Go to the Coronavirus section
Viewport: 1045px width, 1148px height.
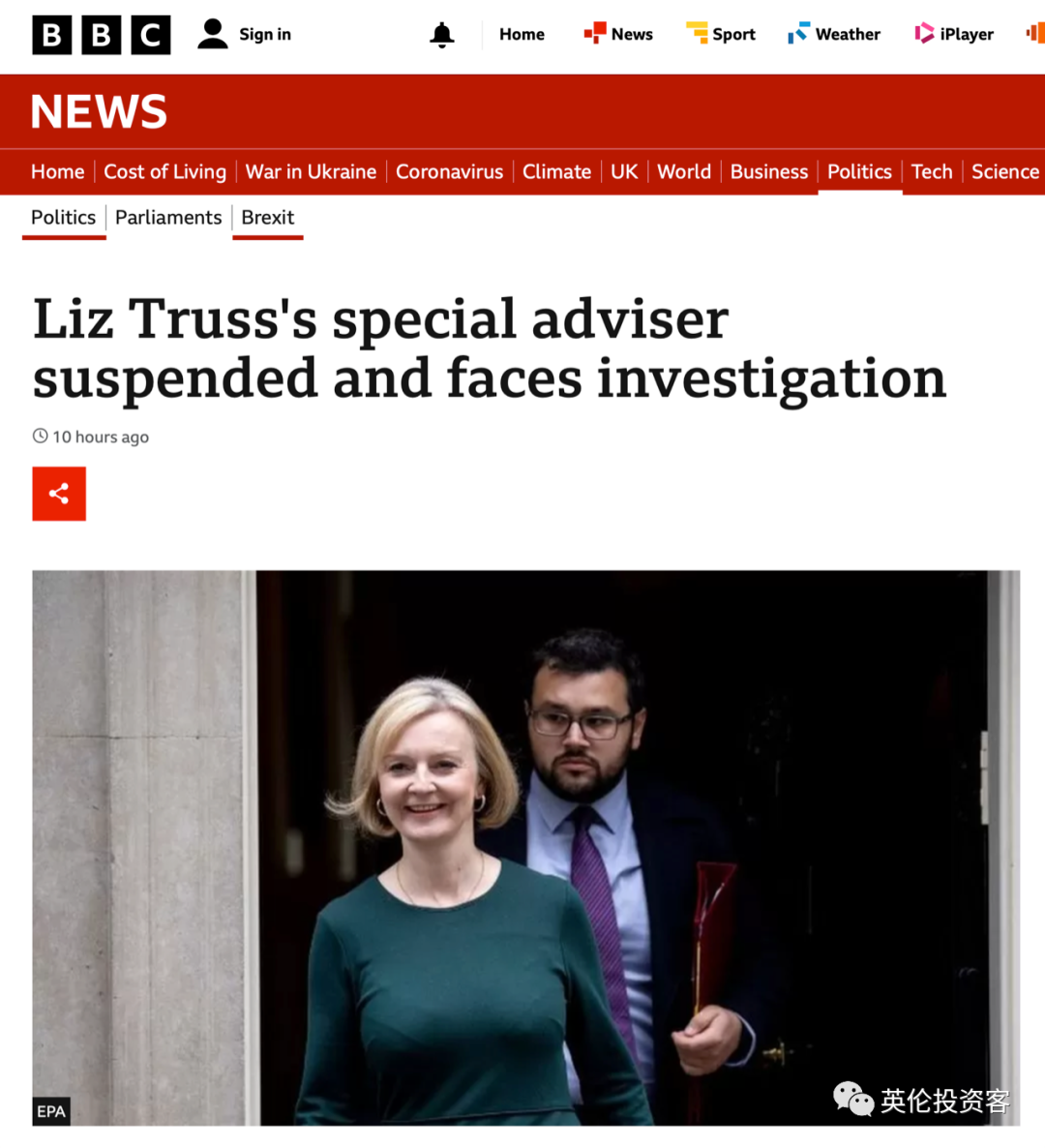tap(449, 172)
